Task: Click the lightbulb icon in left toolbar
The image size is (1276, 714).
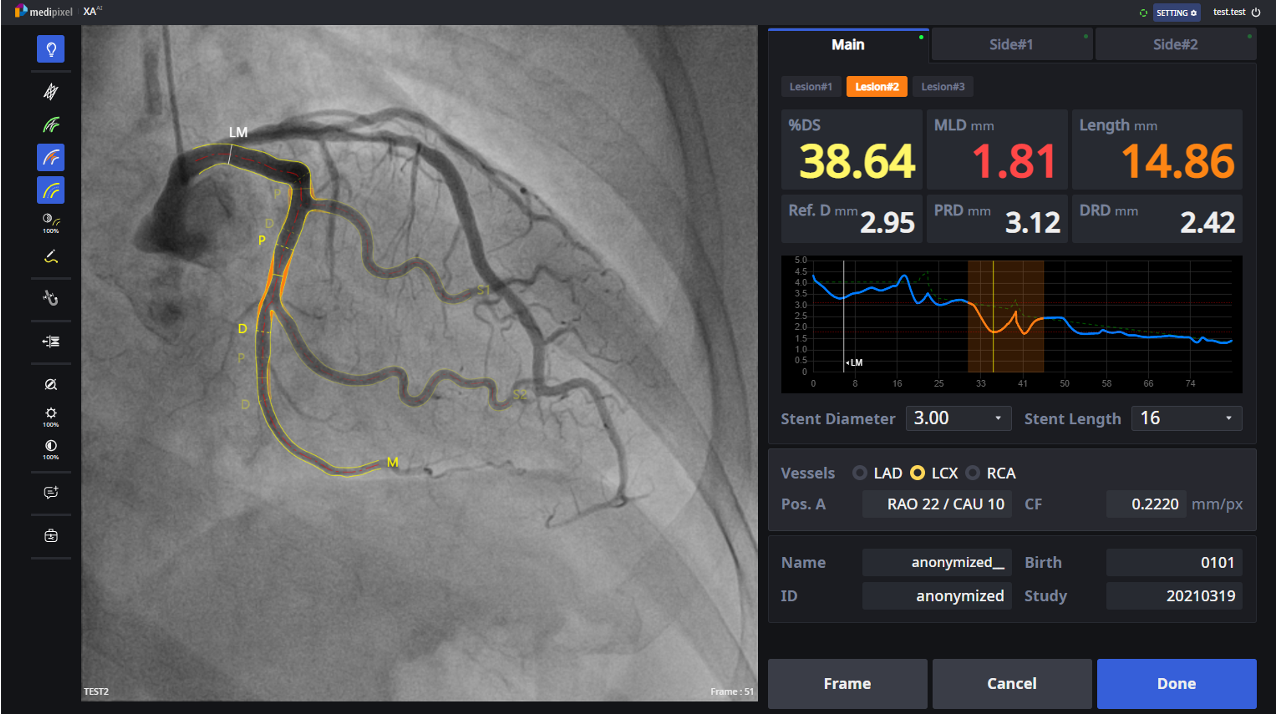Action: (51, 49)
